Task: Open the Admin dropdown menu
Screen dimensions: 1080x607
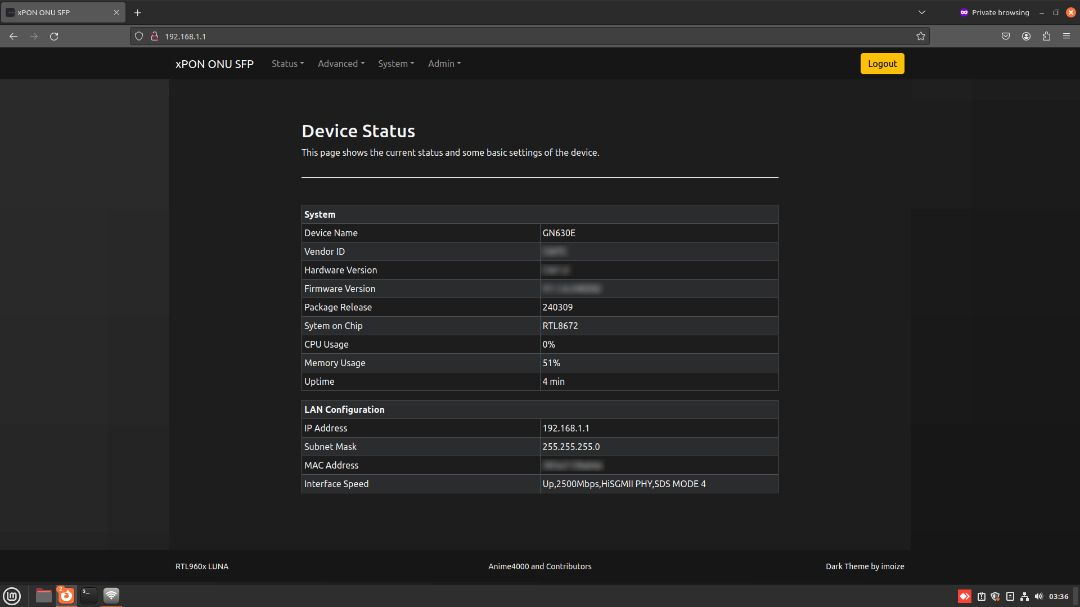Action: click(444, 64)
